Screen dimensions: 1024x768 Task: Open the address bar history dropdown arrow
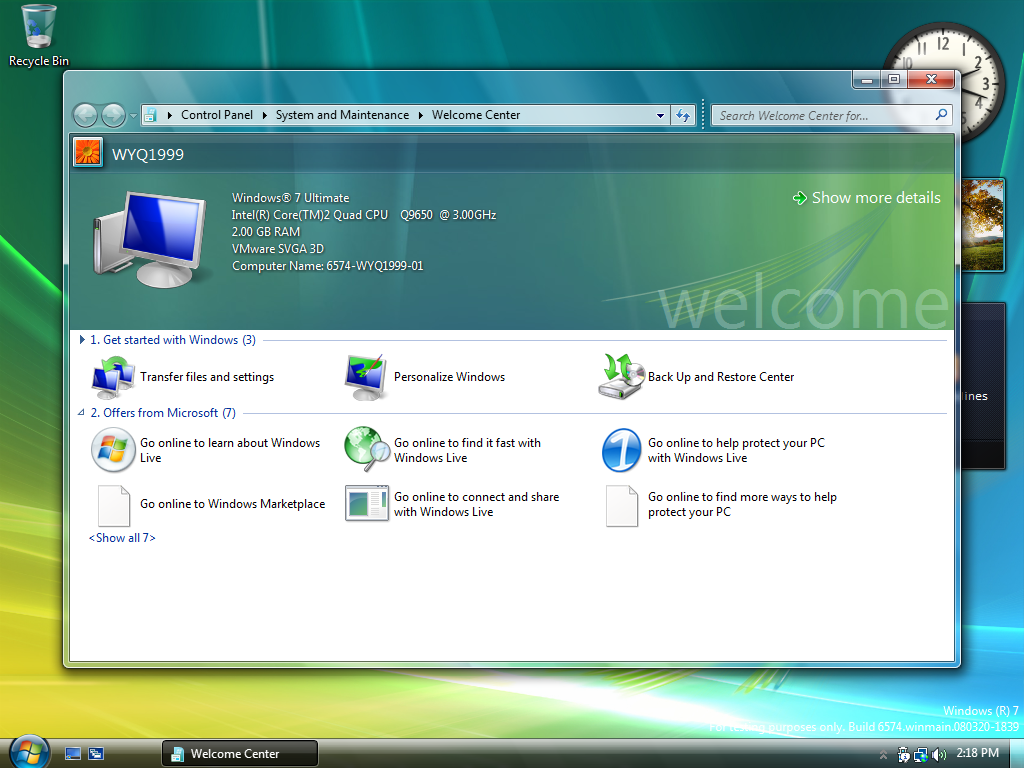(x=660, y=116)
